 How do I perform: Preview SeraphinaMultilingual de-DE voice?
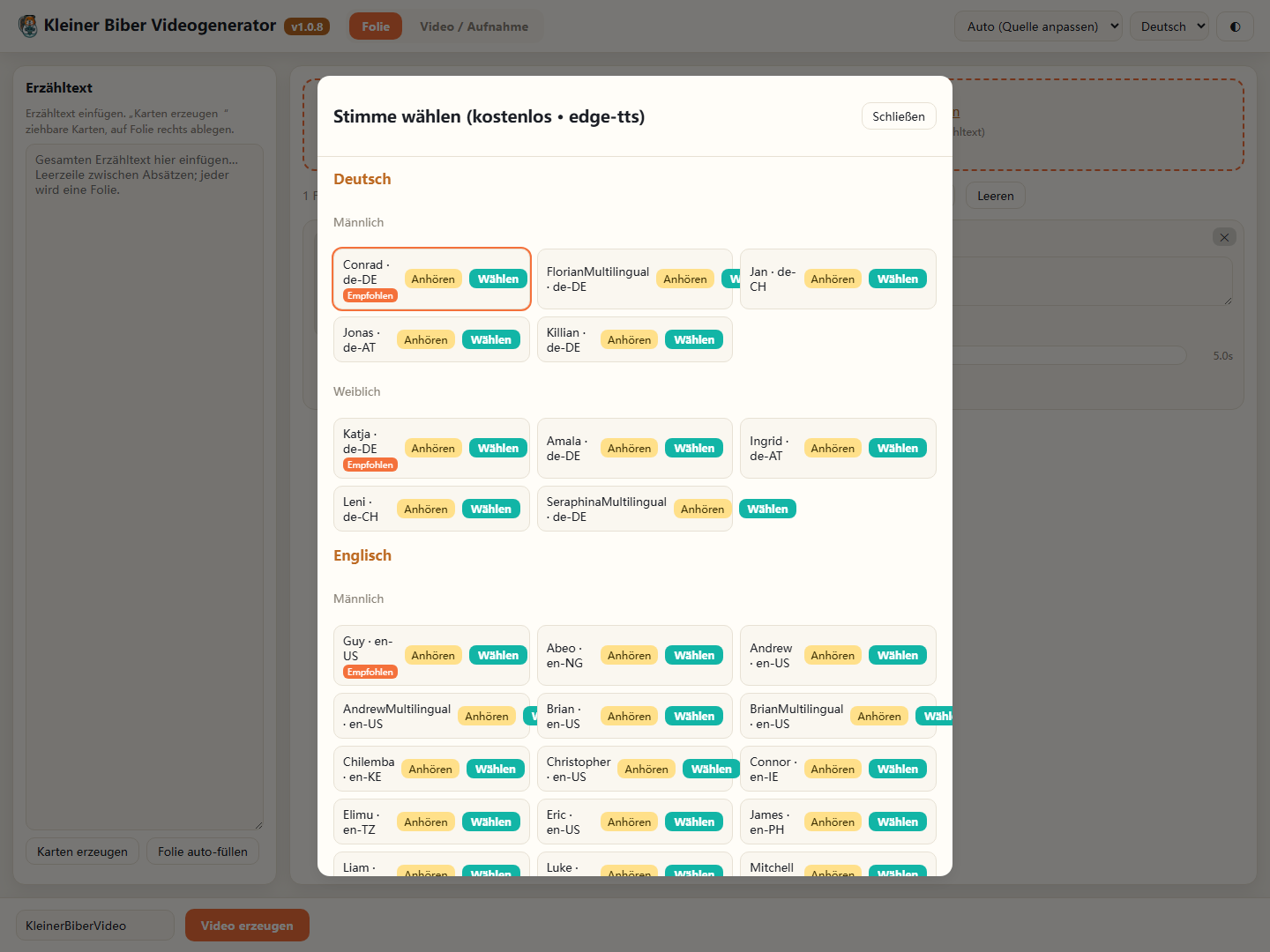(703, 509)
